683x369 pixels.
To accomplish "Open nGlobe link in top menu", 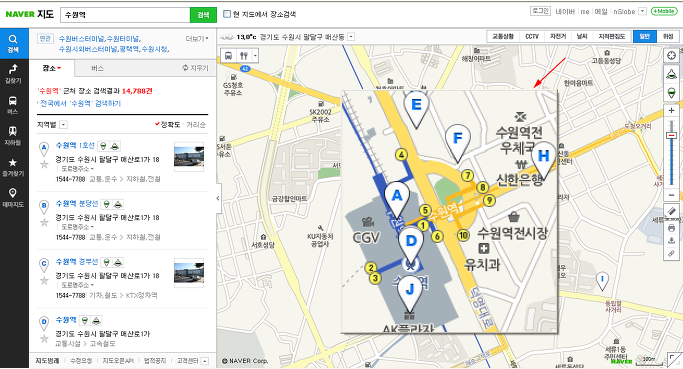I will (624, 11).
